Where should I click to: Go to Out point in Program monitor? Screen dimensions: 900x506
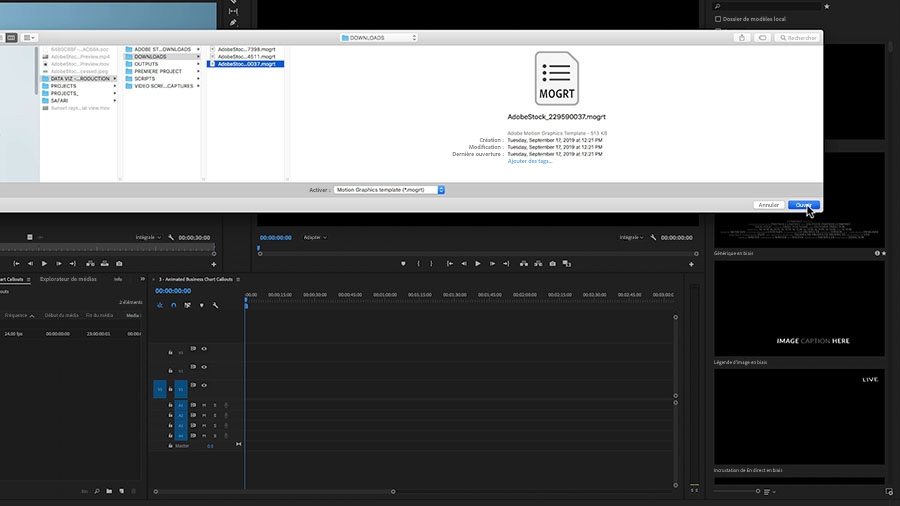coord(506,264)
